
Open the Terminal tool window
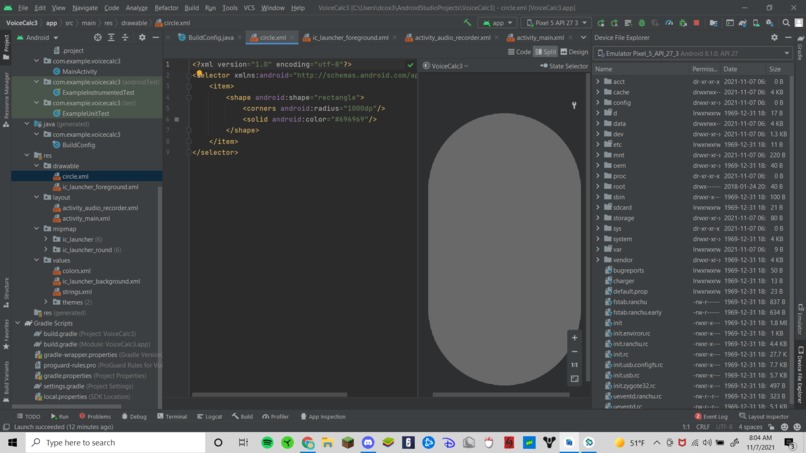(172, 416)
